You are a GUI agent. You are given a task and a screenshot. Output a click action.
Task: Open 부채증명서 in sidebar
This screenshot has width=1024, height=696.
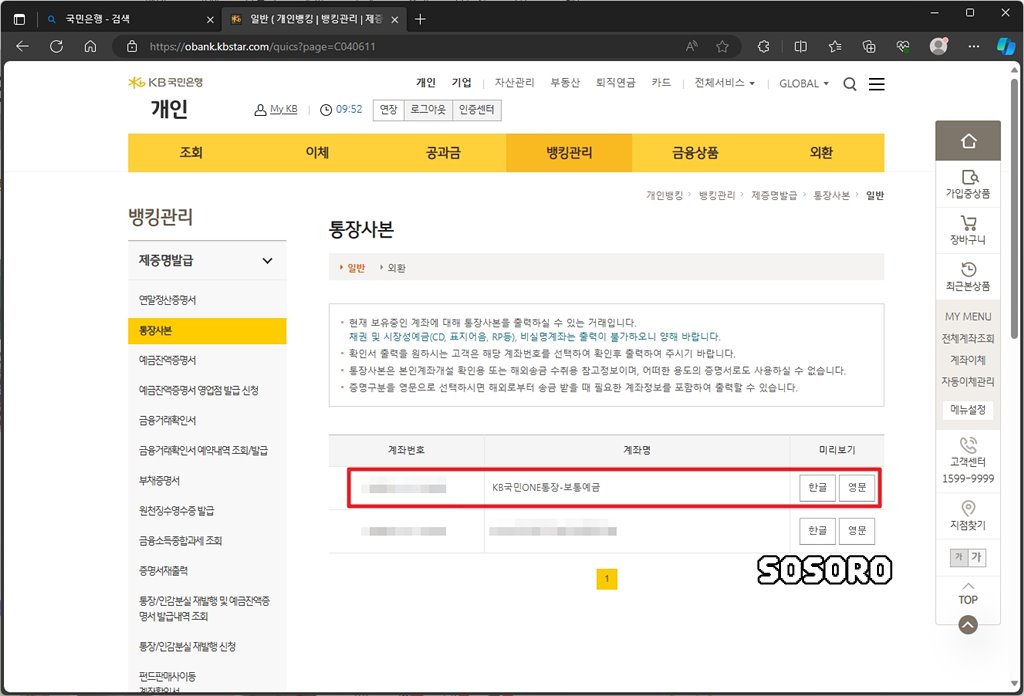[x=159, y=481]
